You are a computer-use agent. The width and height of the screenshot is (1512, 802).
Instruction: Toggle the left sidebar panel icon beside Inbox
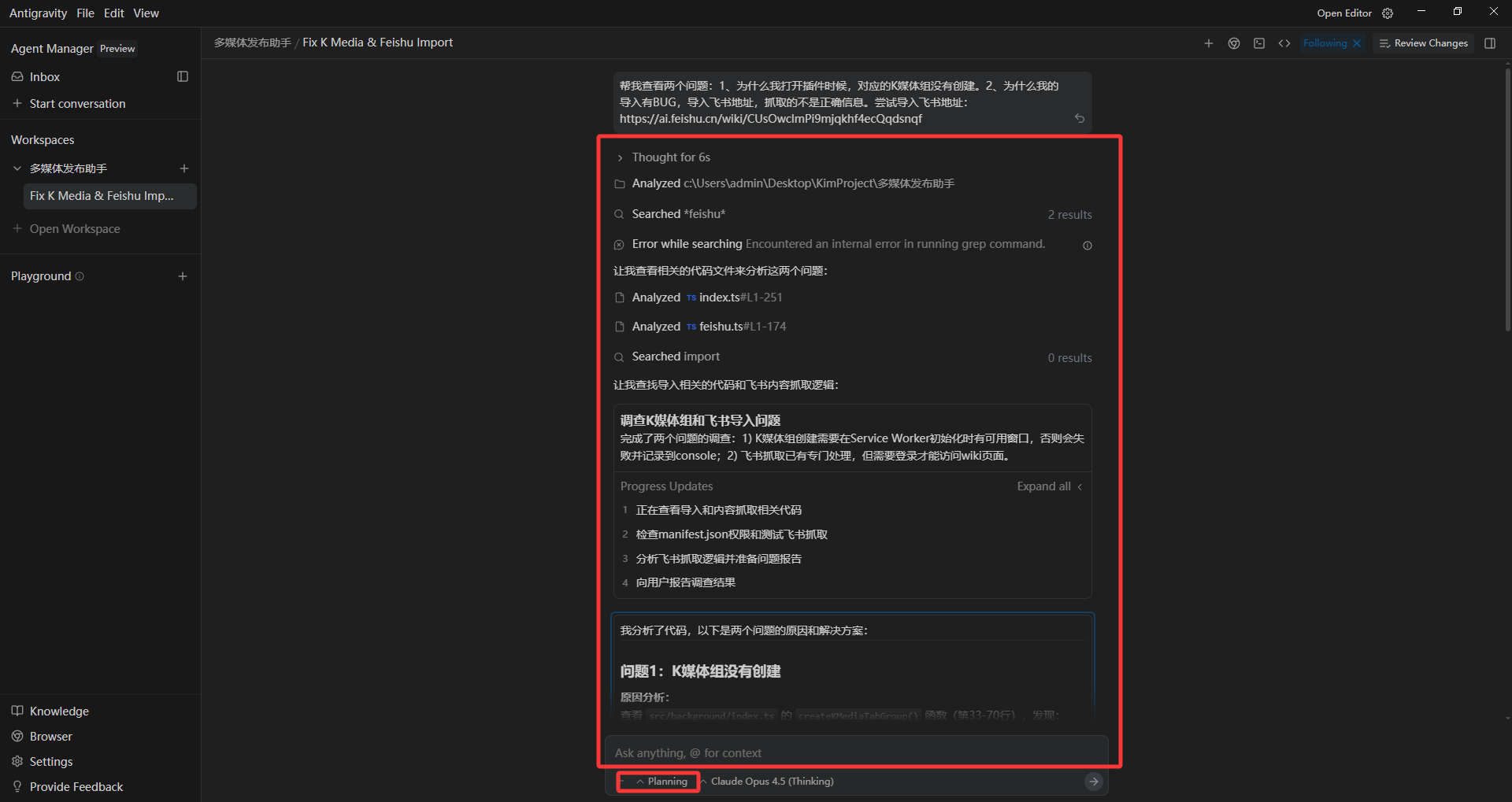coord(183,76)
